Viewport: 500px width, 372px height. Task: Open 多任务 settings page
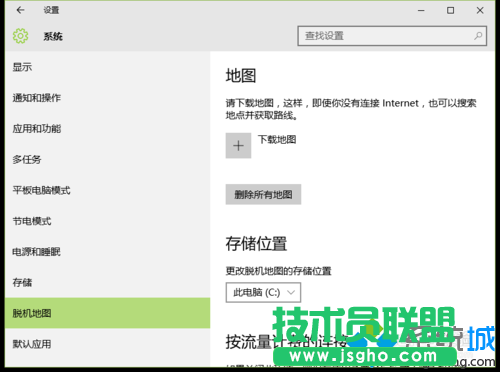pos(107,159)
